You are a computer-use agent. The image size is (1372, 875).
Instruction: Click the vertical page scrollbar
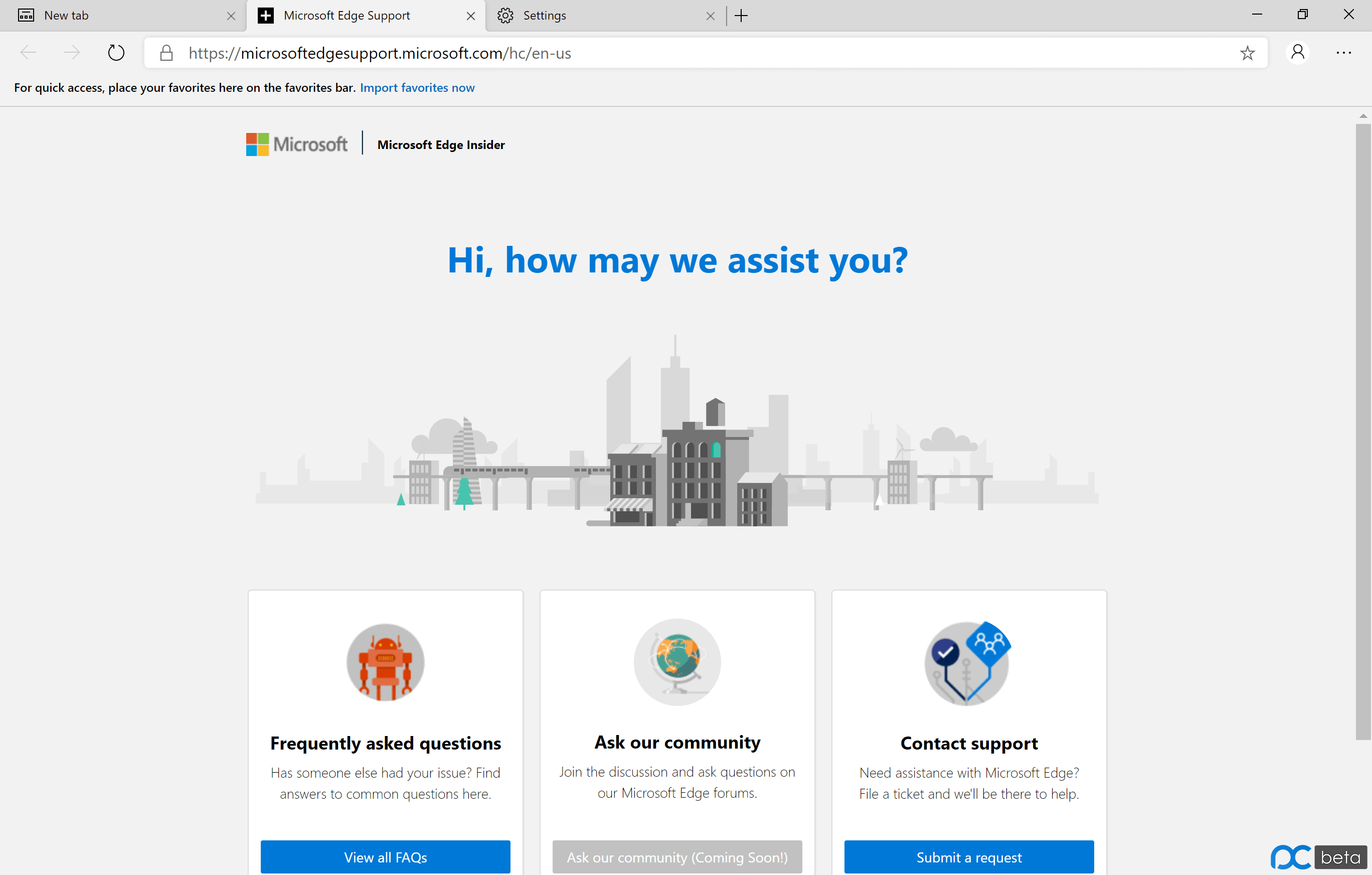coord(1363,433)
